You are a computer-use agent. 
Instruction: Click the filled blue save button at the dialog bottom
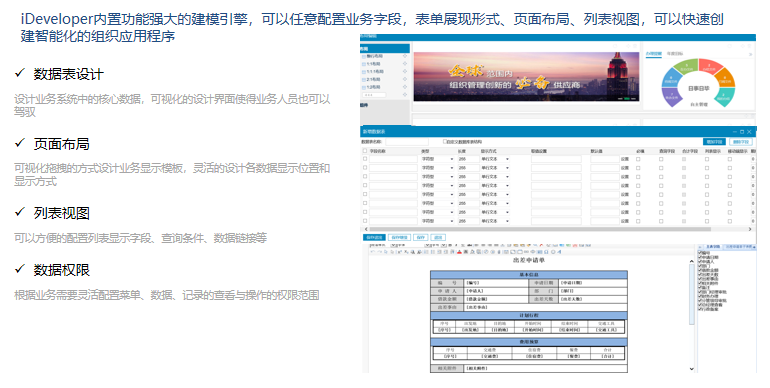tap(375, 237)
